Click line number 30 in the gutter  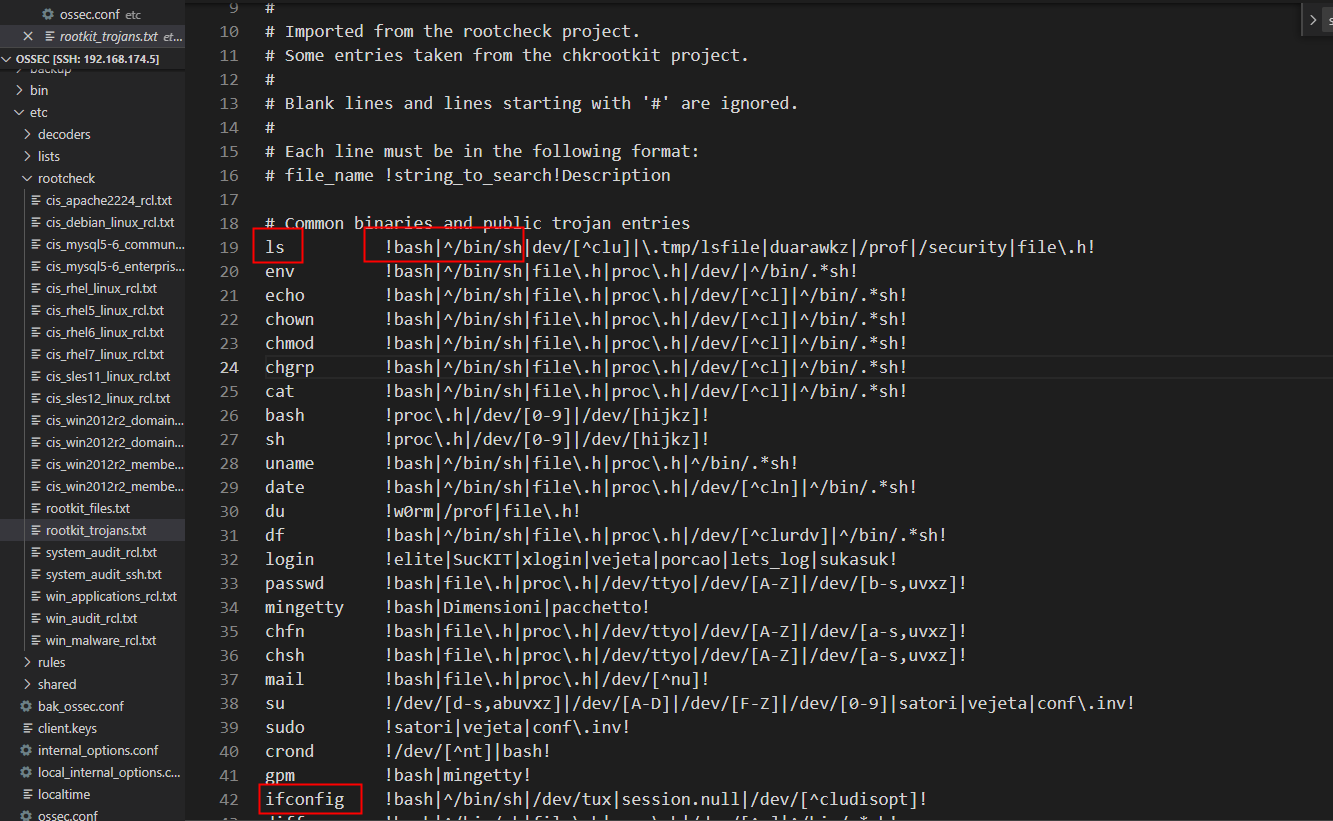coord(229,511)
